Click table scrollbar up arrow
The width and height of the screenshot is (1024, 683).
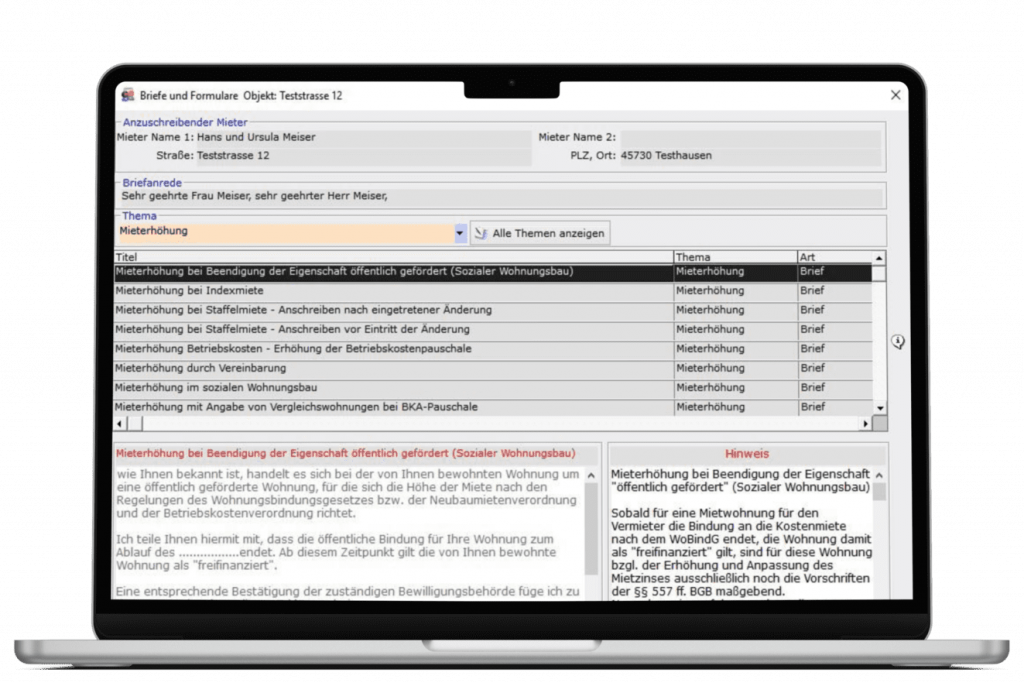click(880, 258)
